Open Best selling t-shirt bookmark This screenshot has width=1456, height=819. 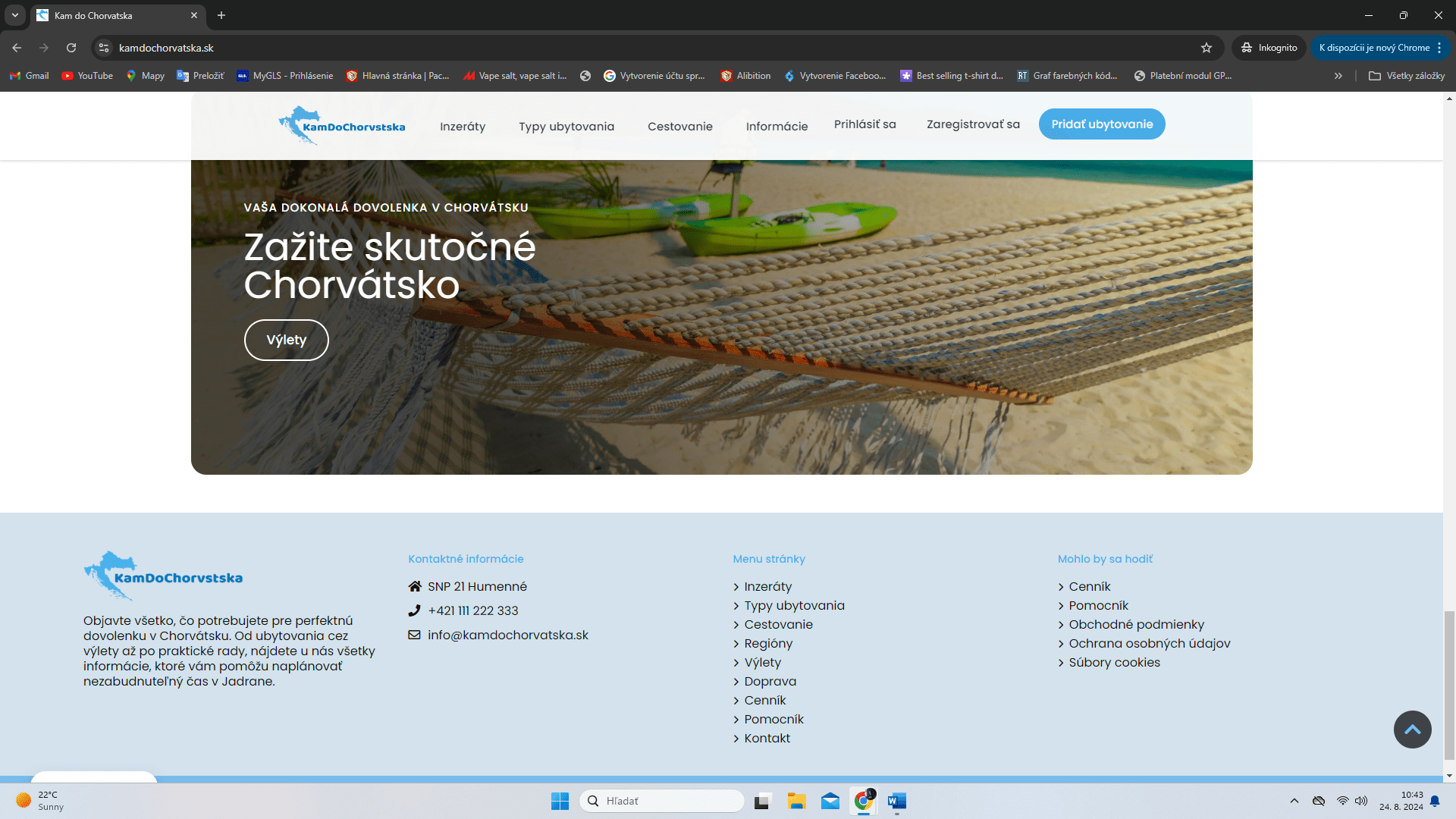coord(952,76)
